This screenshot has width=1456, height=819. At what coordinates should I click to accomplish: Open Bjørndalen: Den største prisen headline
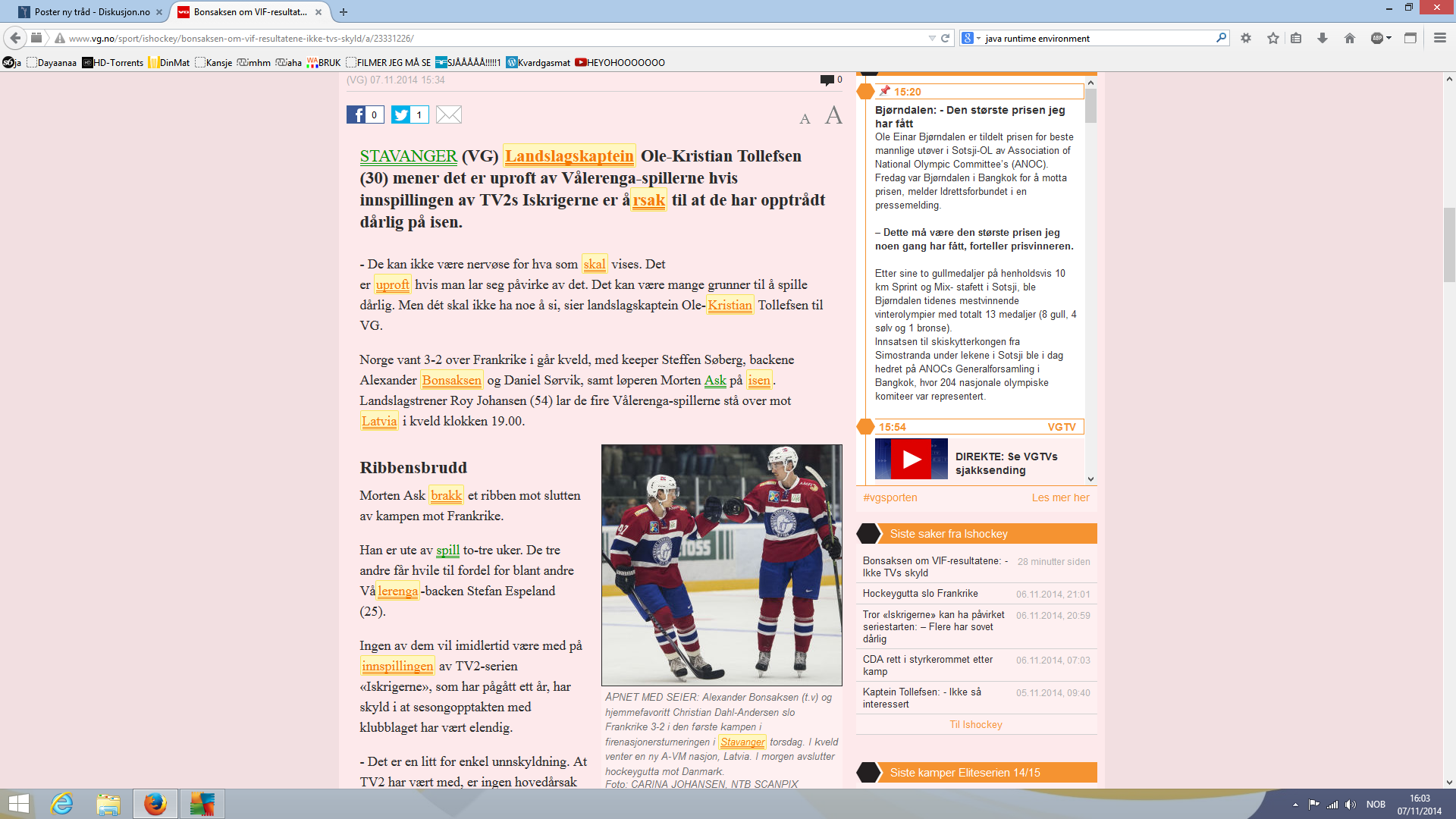coord(970,117)
